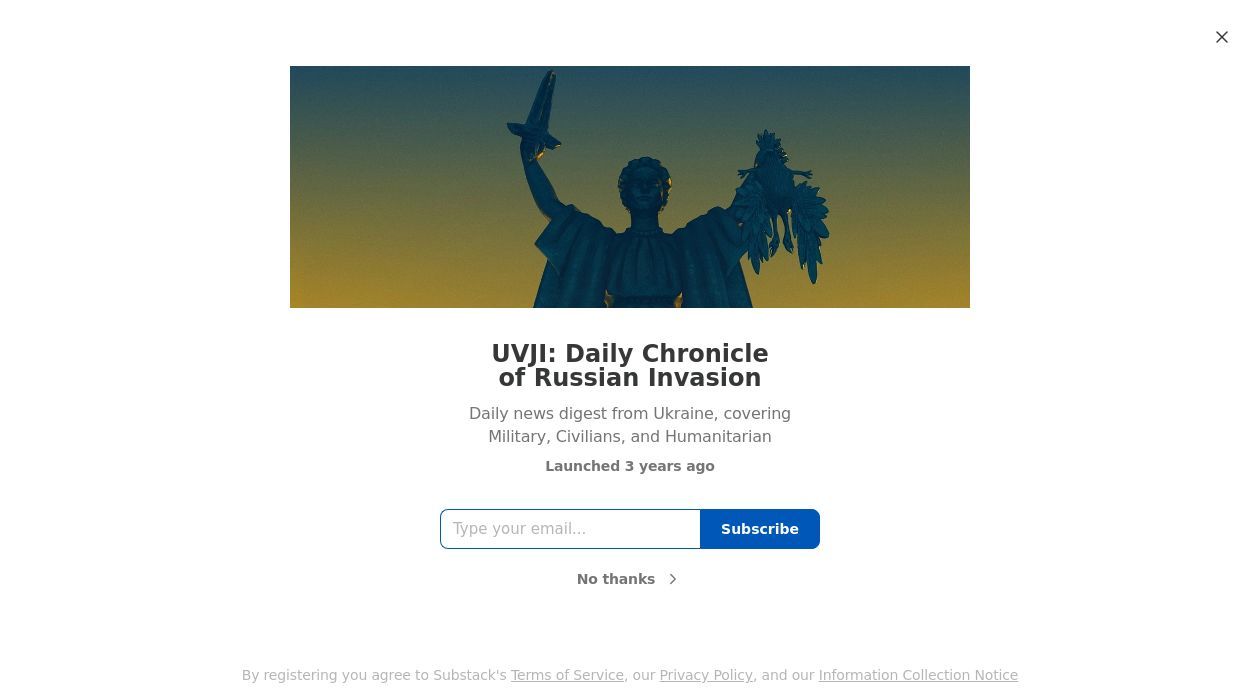Screen dimensions: 1260x700
Task: Click the 'Military, Civilians, and Humanitarian' line
Action: [x=630, y=436]
